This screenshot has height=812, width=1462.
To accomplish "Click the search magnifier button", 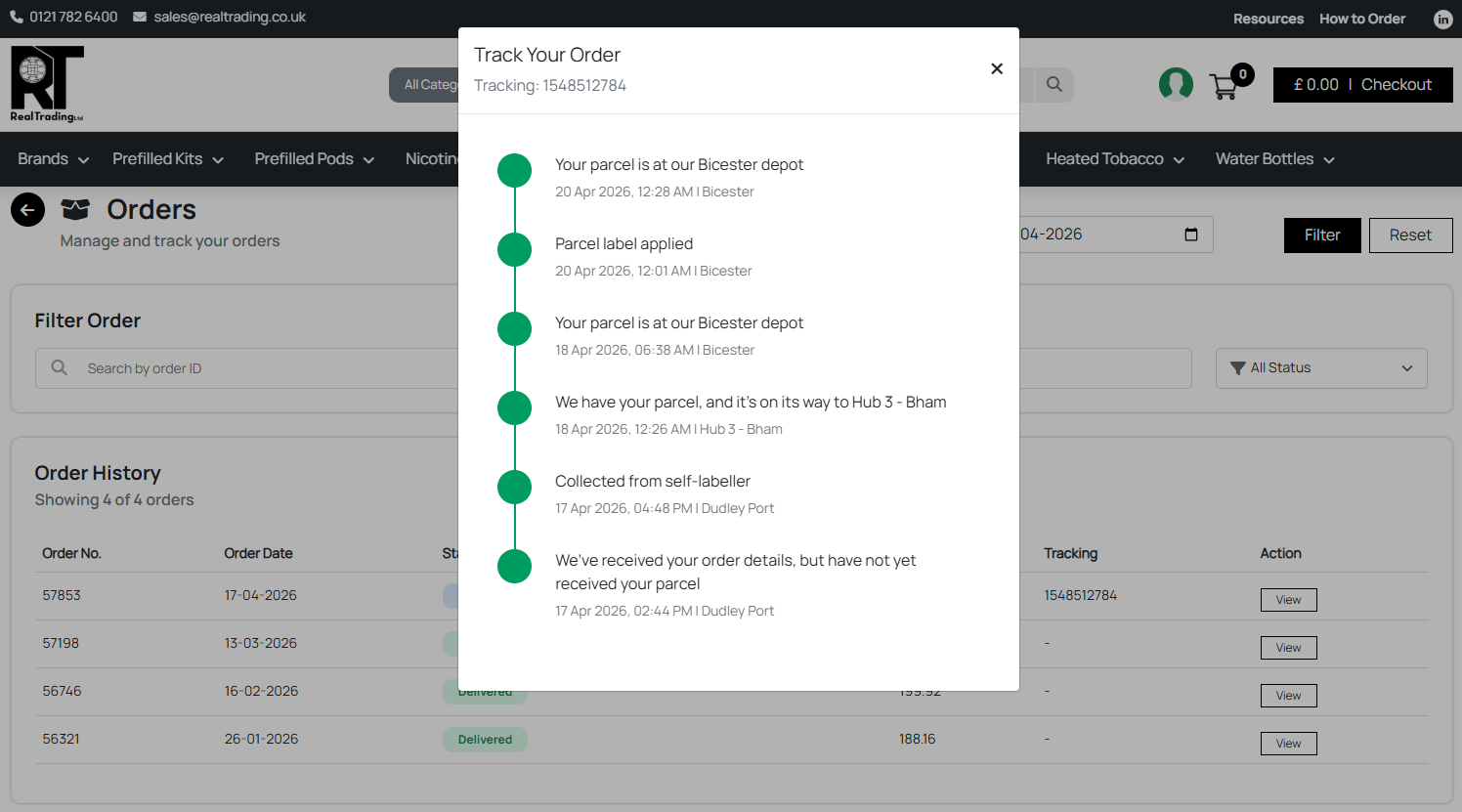I will pyautogui.click(x=1054, y=84).
